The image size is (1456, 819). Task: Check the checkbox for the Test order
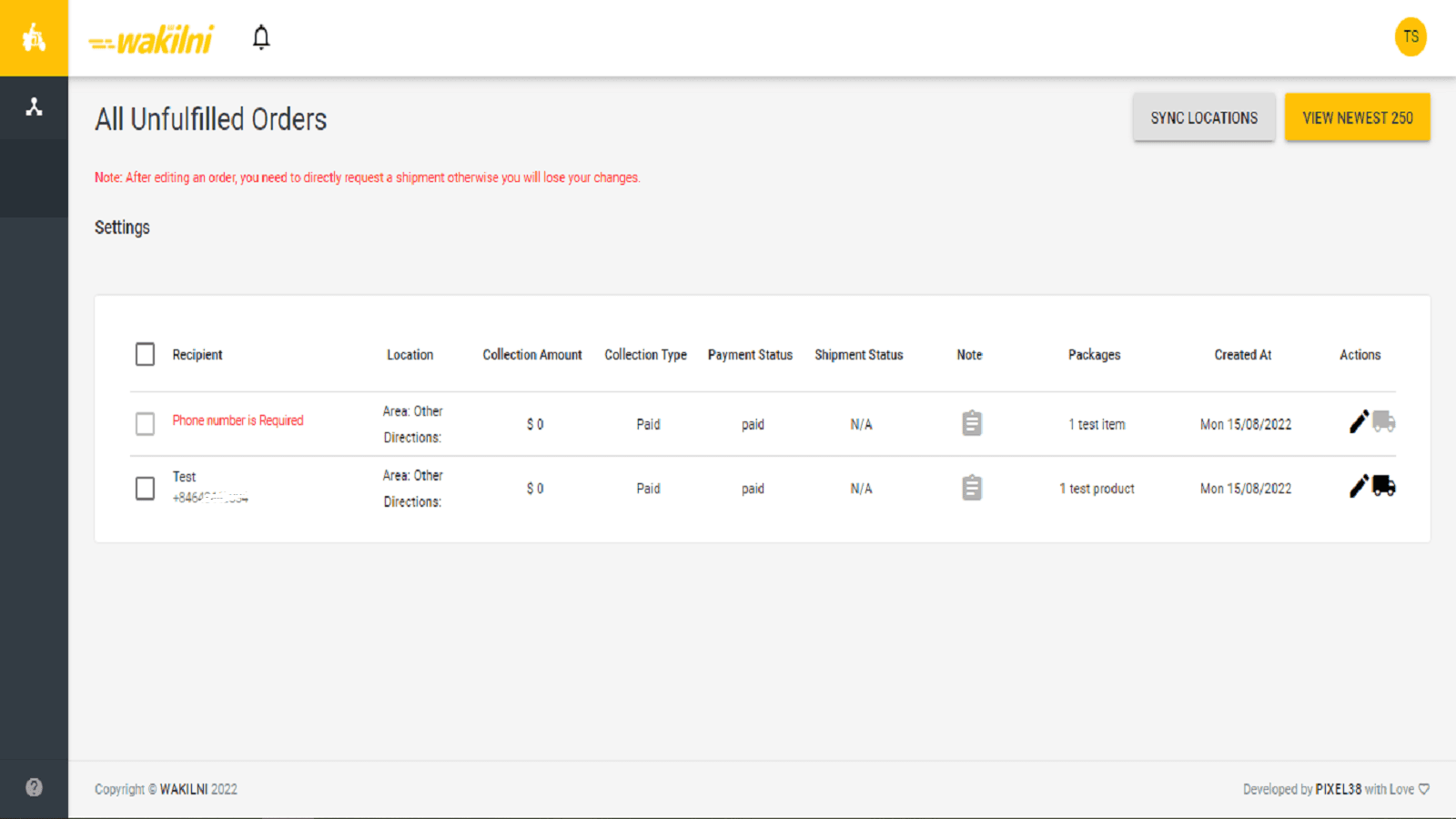[145, 488]
